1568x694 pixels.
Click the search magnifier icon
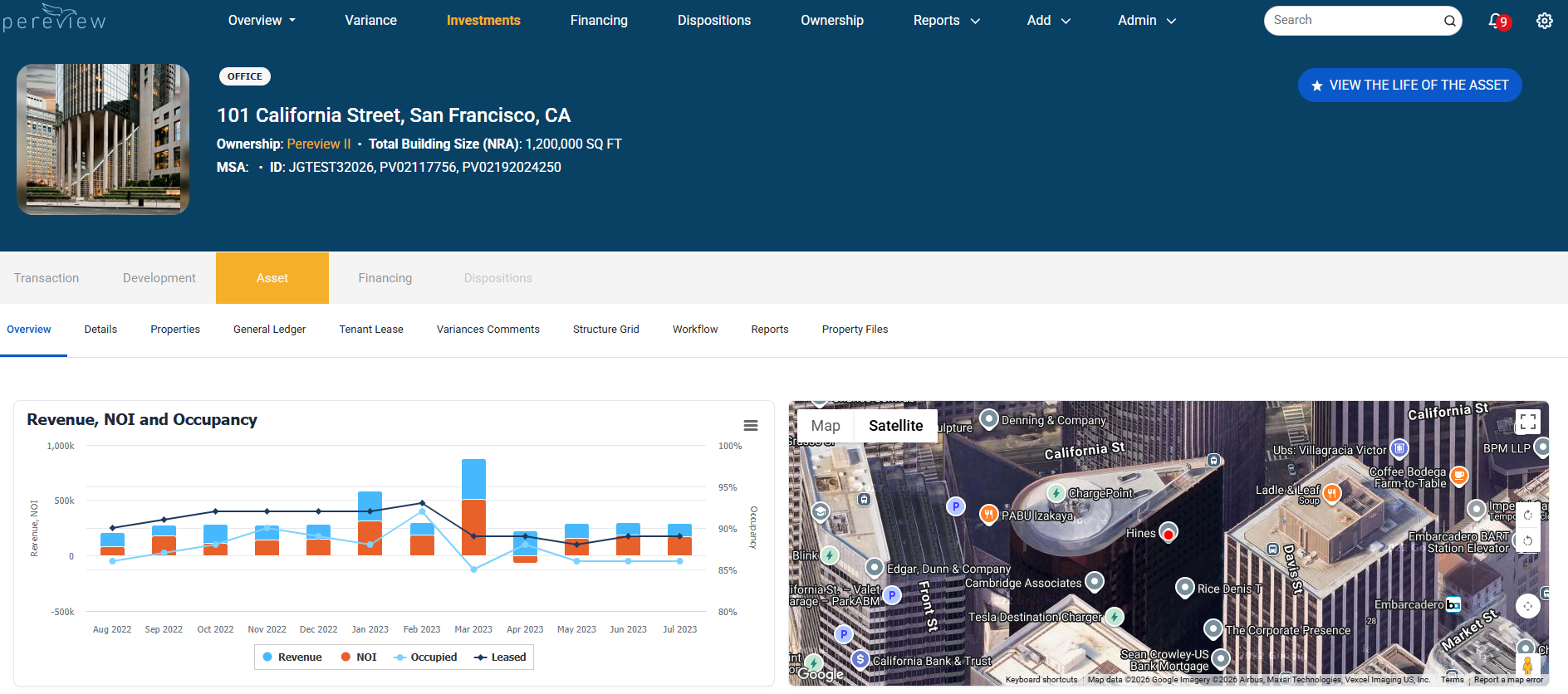[1449, 21]
